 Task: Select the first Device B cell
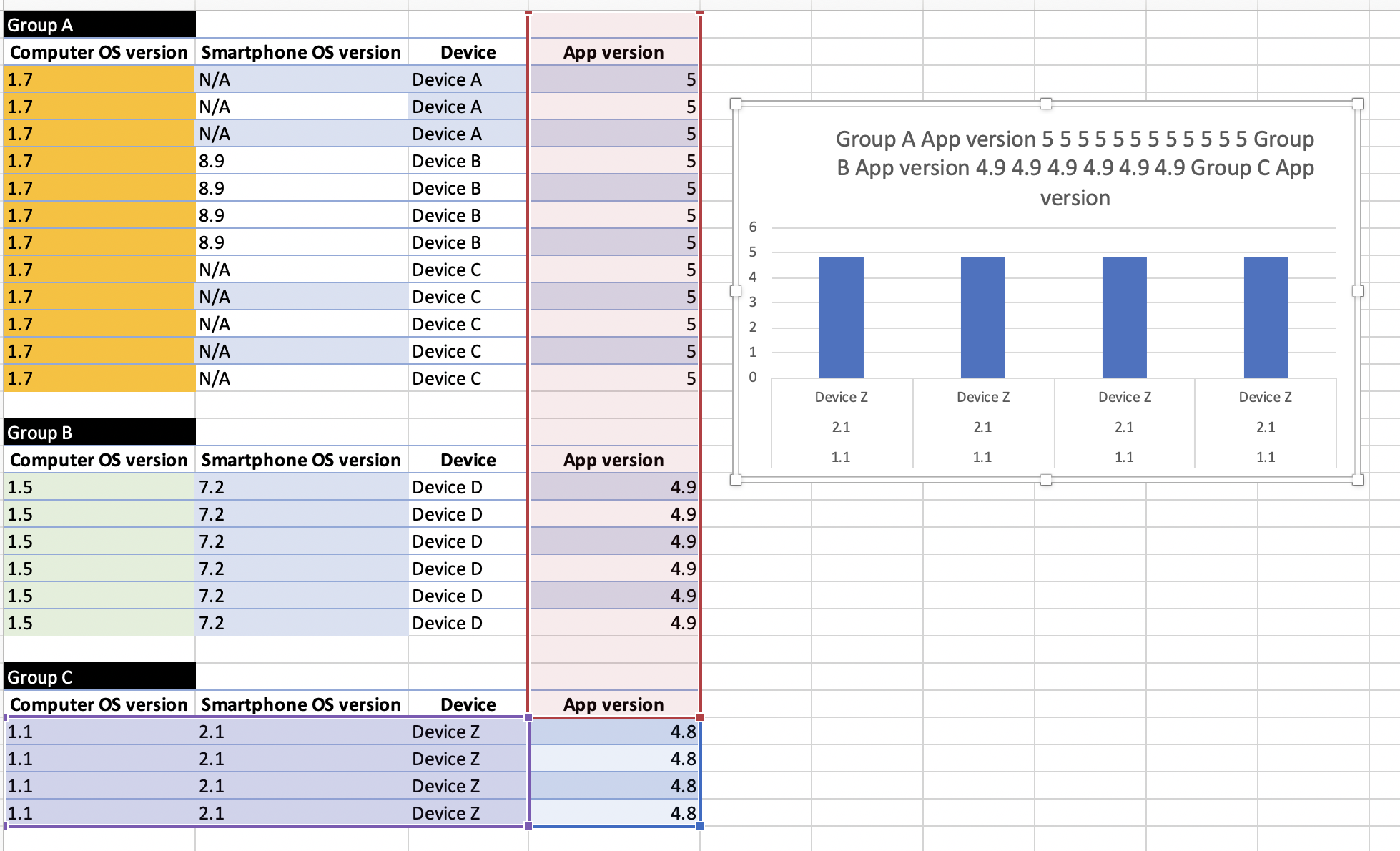pos(468,161)
